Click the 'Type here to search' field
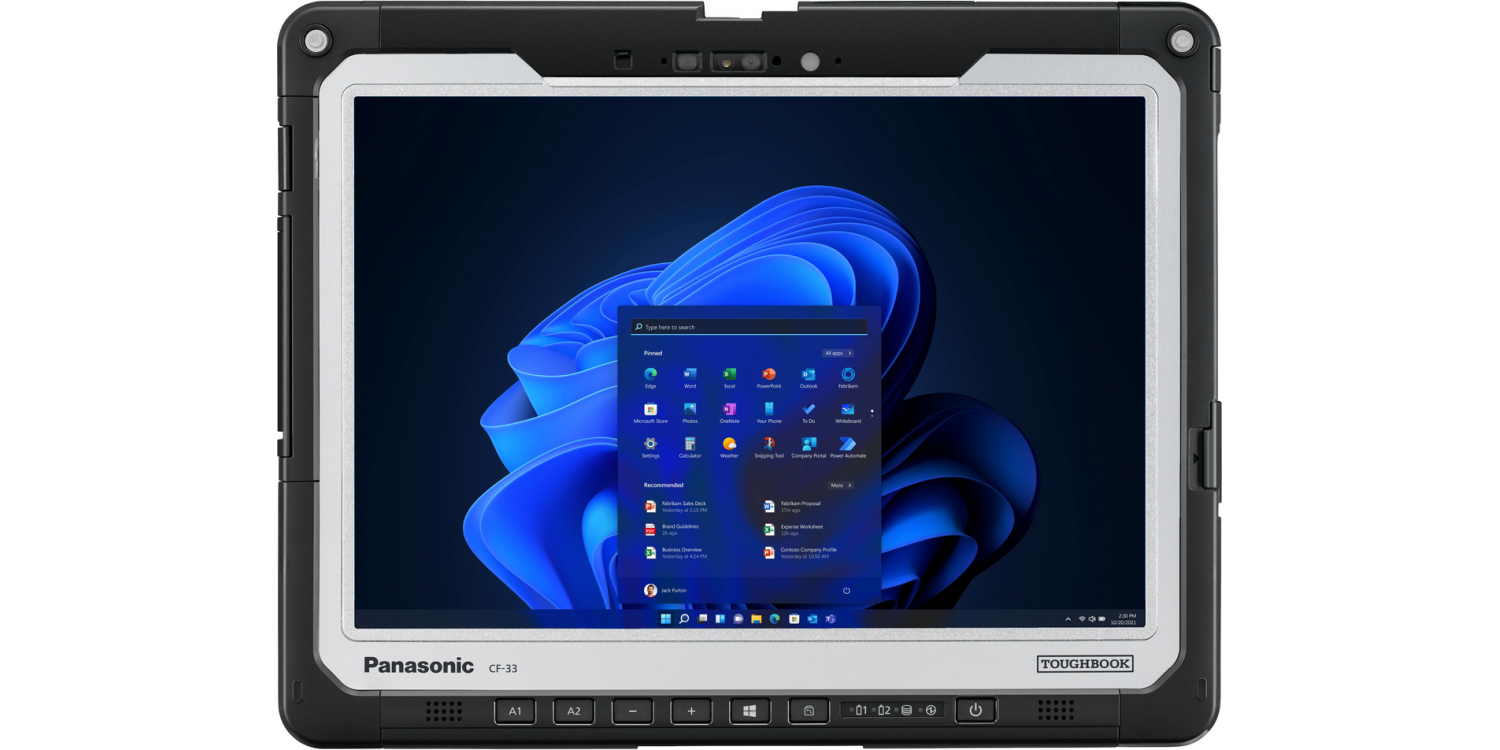The image size is (1500, 750). point(749,327)
